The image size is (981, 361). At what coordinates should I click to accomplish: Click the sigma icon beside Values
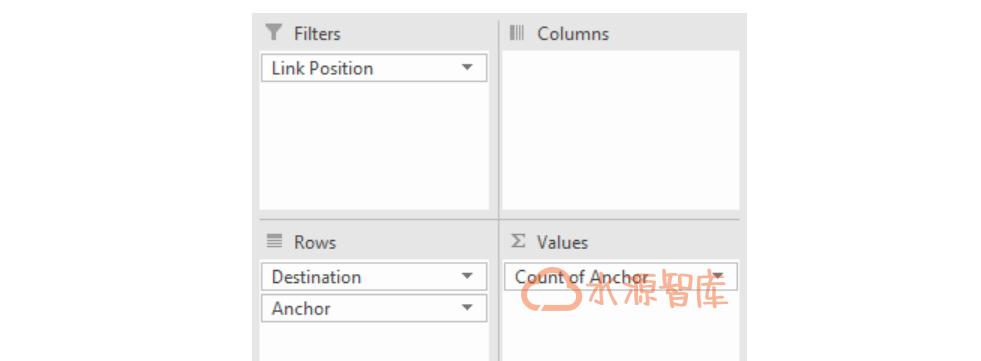pos(517,241)
